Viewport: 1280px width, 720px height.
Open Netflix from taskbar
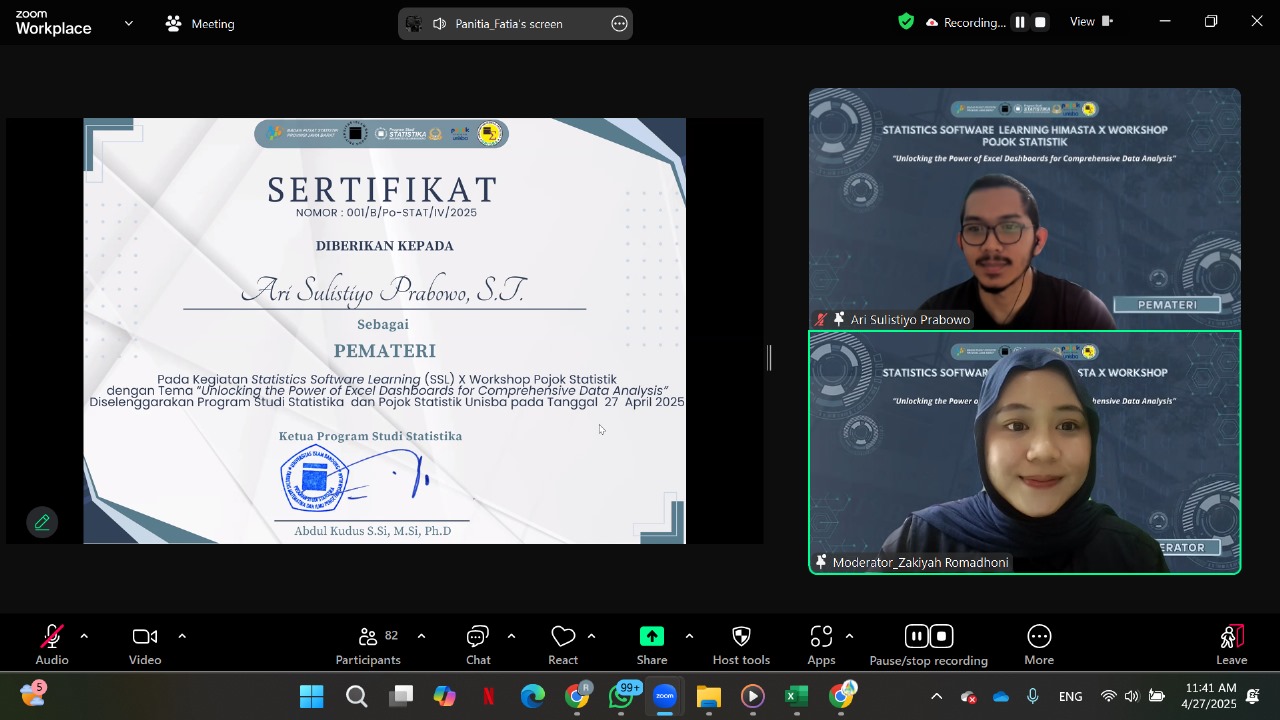[489, 696]
